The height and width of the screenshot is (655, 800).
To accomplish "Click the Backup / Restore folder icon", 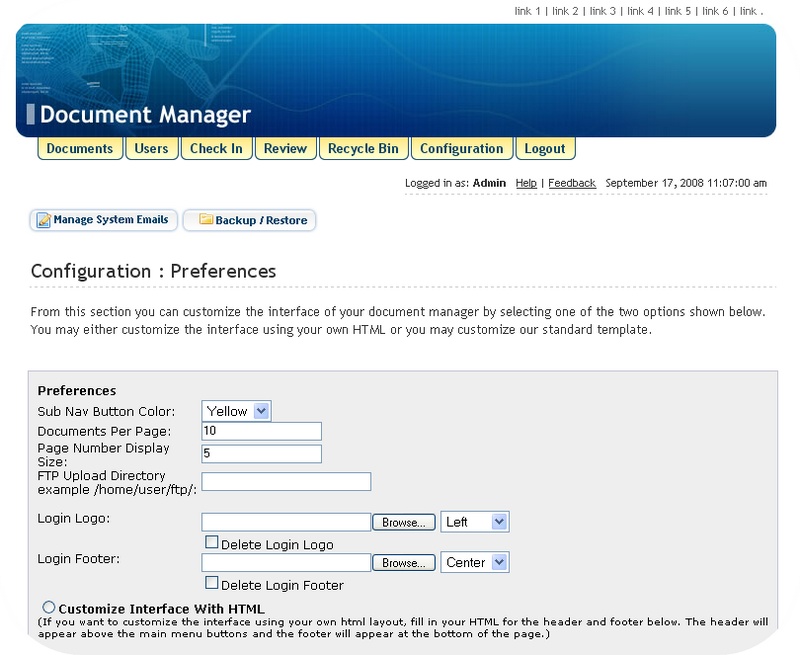I will [x=206, y=219].
